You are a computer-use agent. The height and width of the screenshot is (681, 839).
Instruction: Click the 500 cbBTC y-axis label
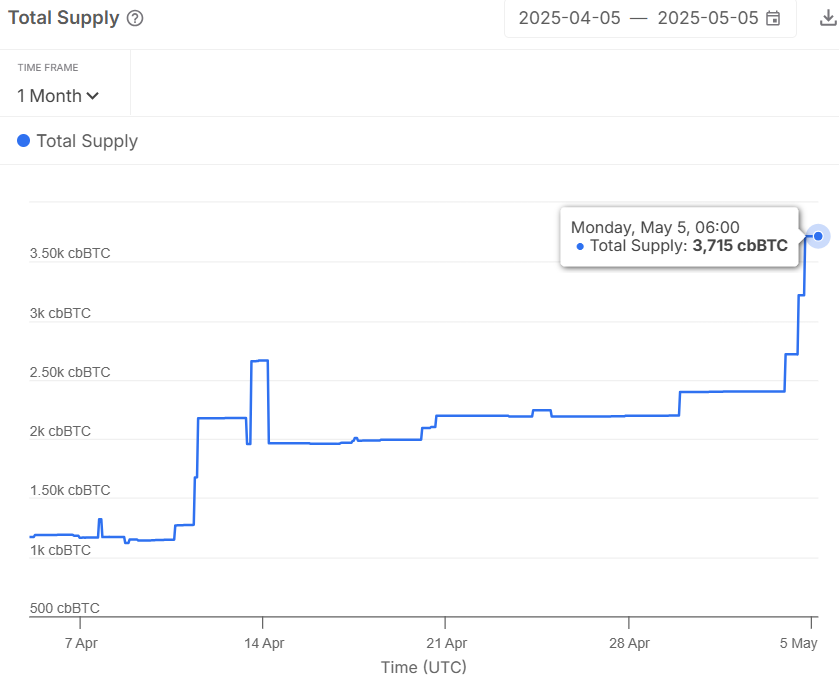click(x=65, y=608)
